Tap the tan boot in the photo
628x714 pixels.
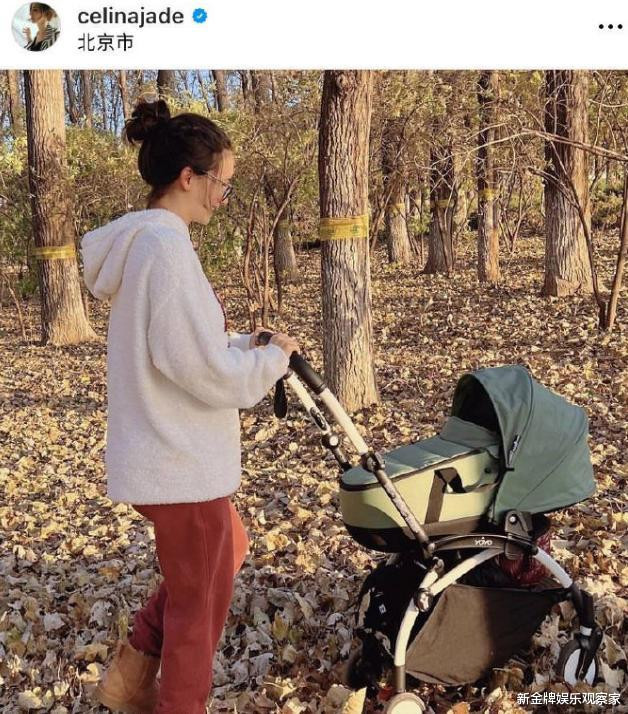point(128,678)
